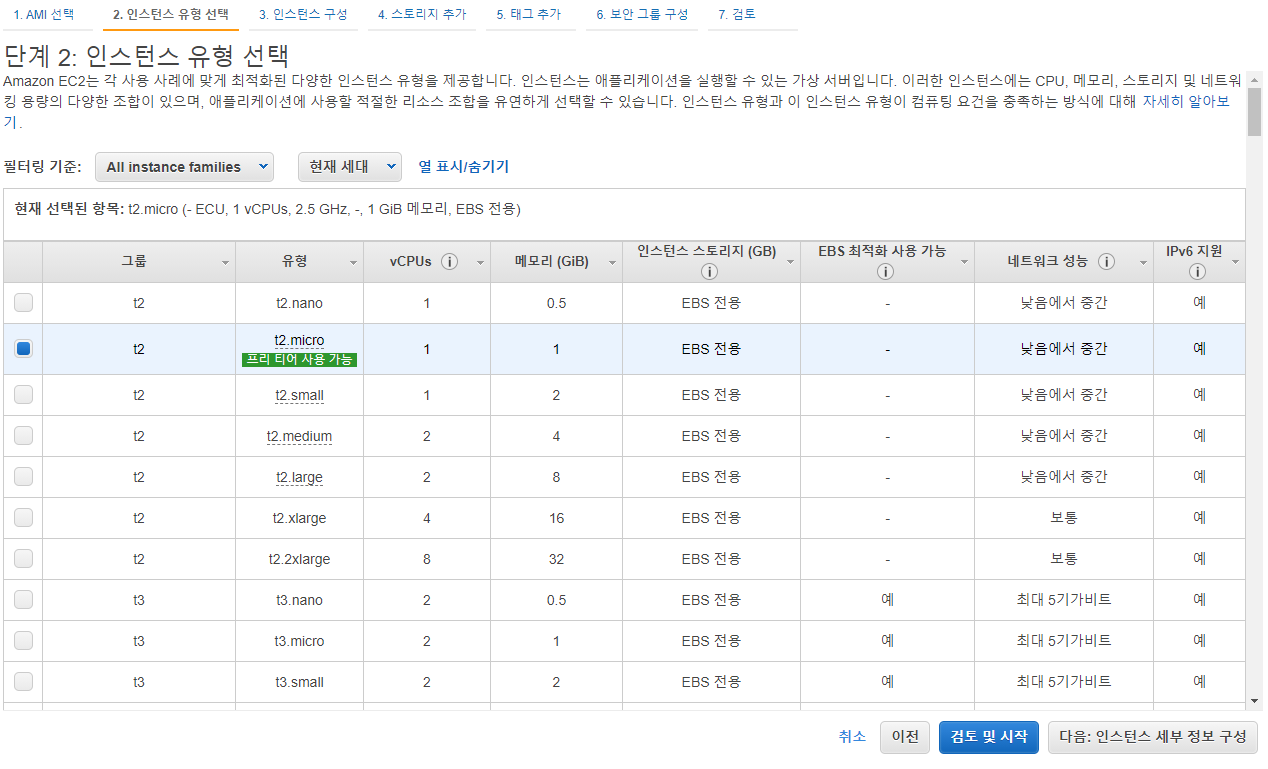Select the t3.nano row checkbox
The height and width of the screenshot is (769, 1268).
(23, 600)
